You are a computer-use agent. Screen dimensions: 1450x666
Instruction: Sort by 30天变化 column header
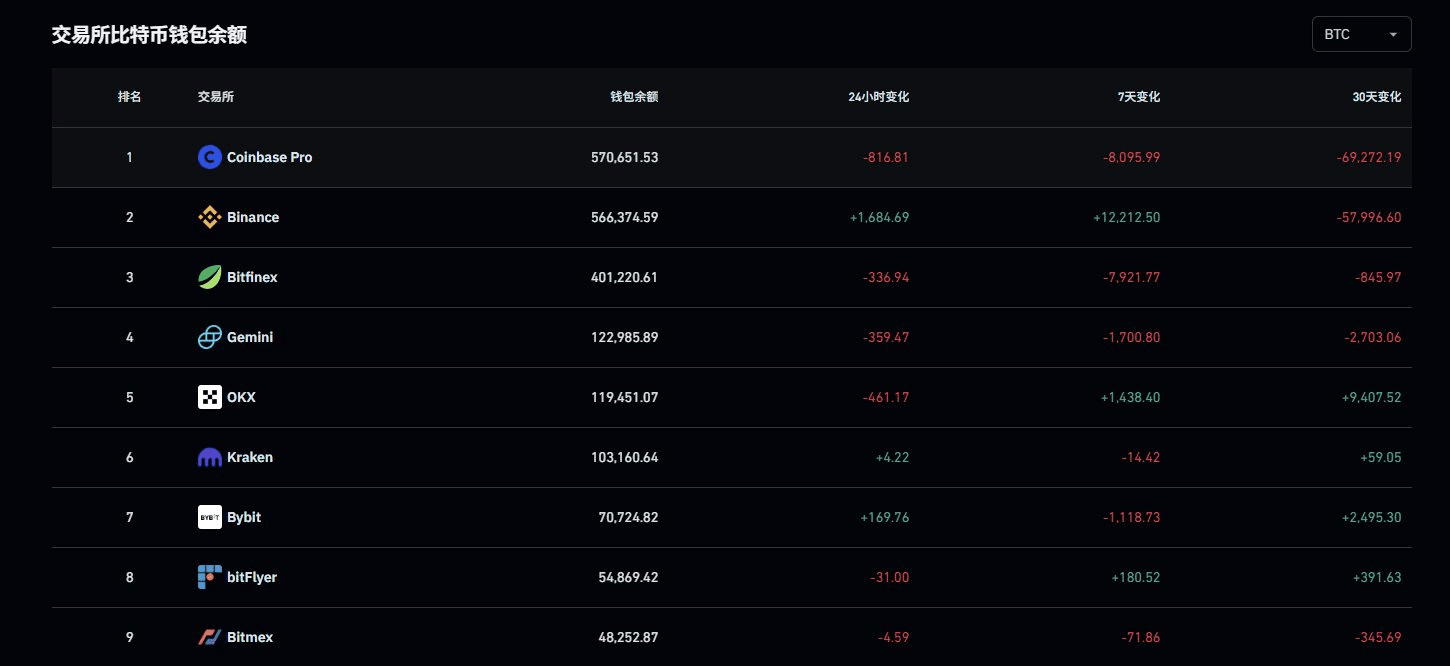1376,97
